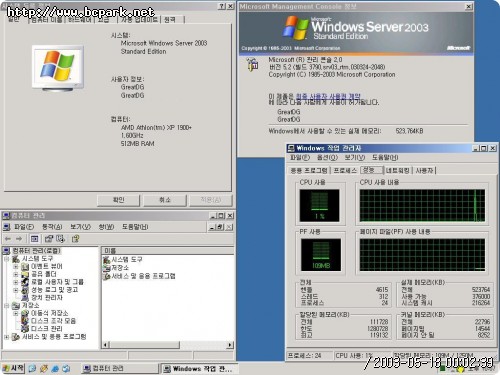
Task: Collapse the 시스템 도구 tree node
Action: (x=6, y=259)
